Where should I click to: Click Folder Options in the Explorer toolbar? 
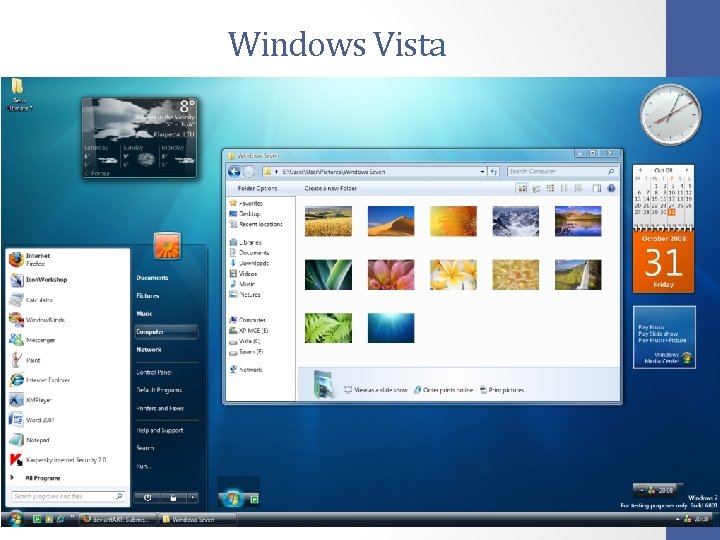[x=258, y=188]
